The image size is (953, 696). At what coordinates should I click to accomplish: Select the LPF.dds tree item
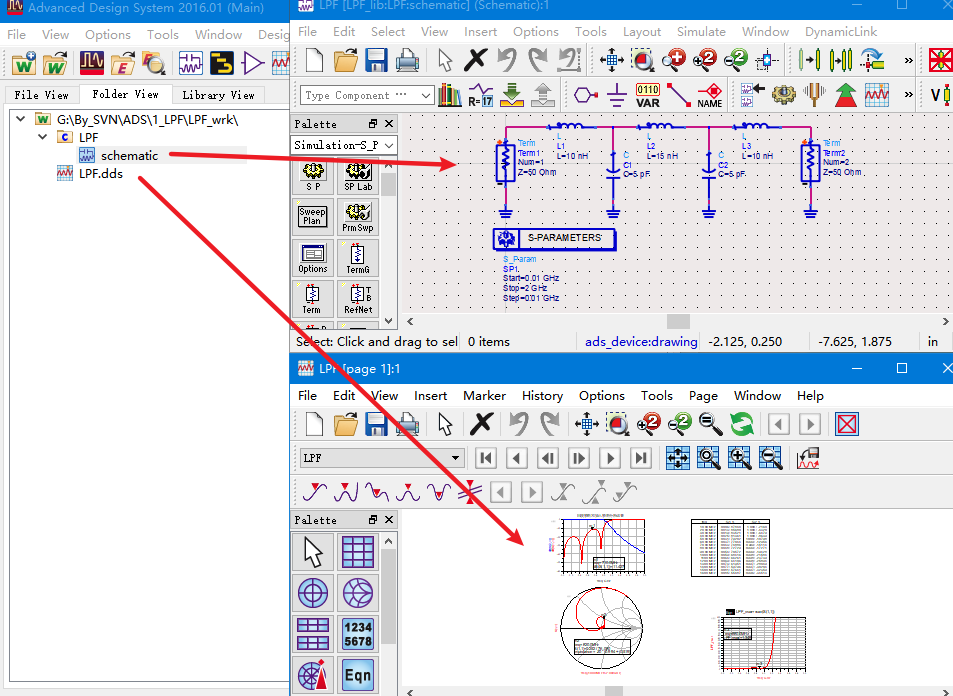(x=101, y=174)
